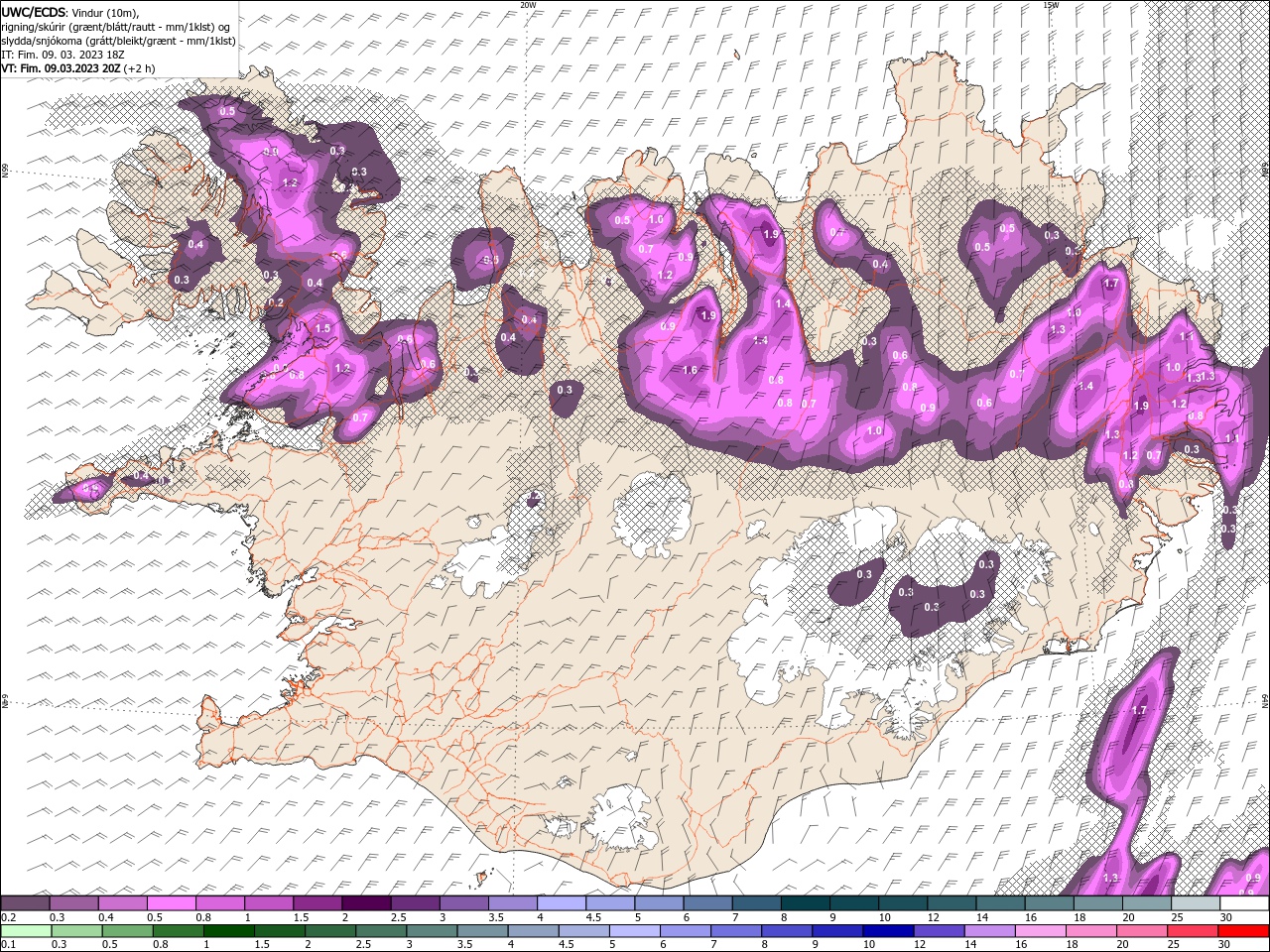Click the 1.5 map value in western fjords
1270x952 pixels.
(322, 328)
